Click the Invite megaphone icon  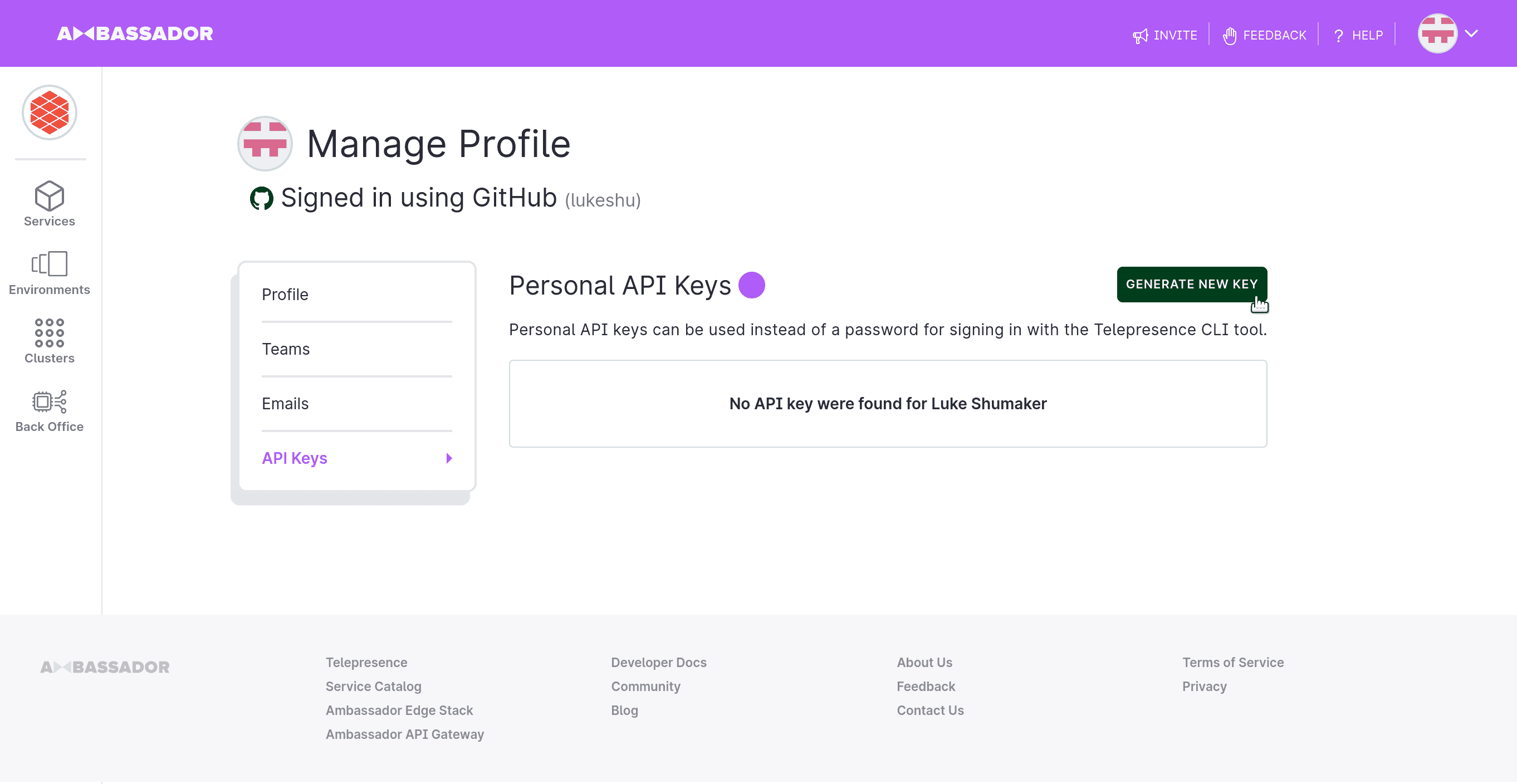pyautogui.click(x=1140, y=35)
